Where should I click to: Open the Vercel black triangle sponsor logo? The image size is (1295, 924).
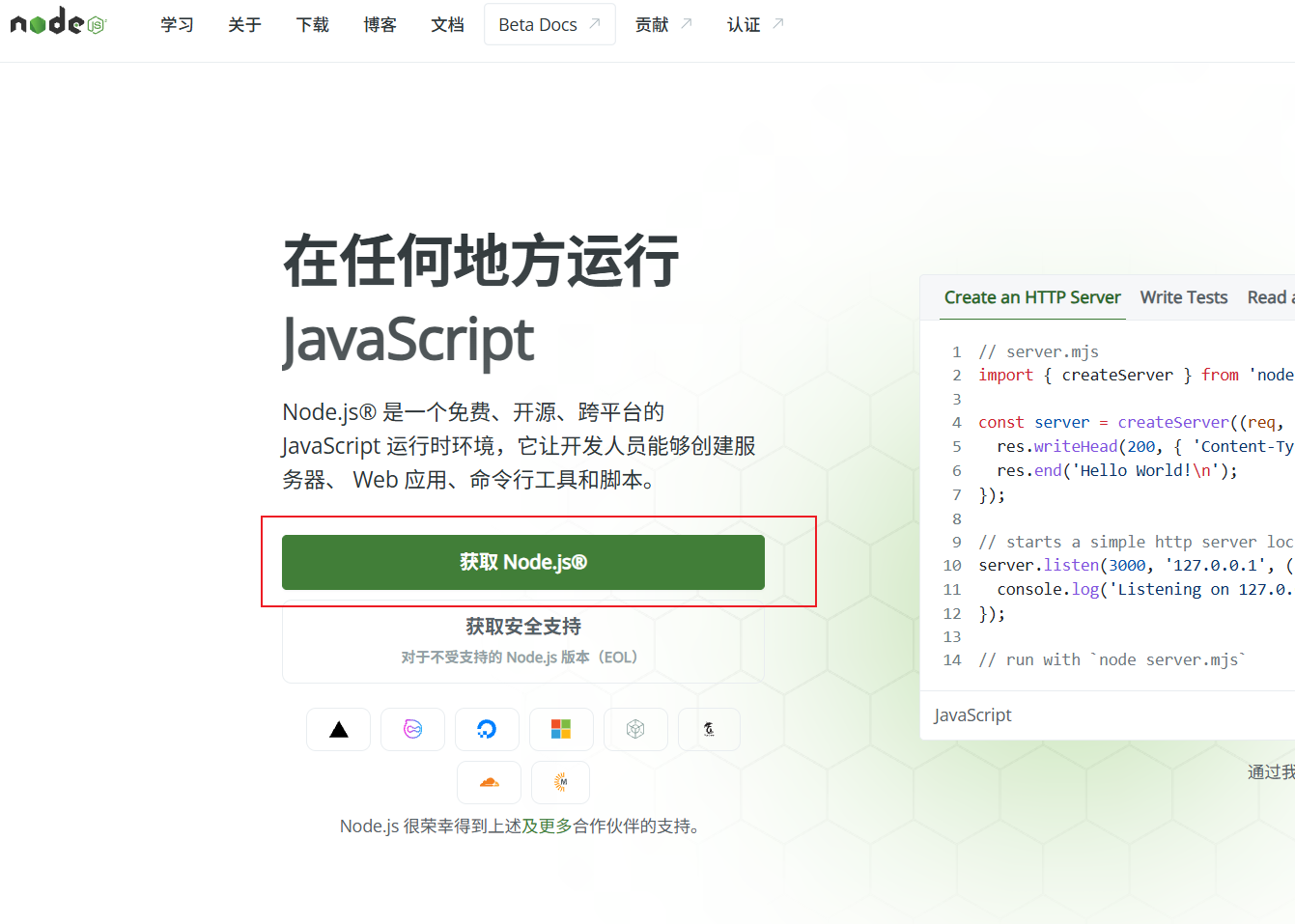pyautogui.click(x=338, y=729)
